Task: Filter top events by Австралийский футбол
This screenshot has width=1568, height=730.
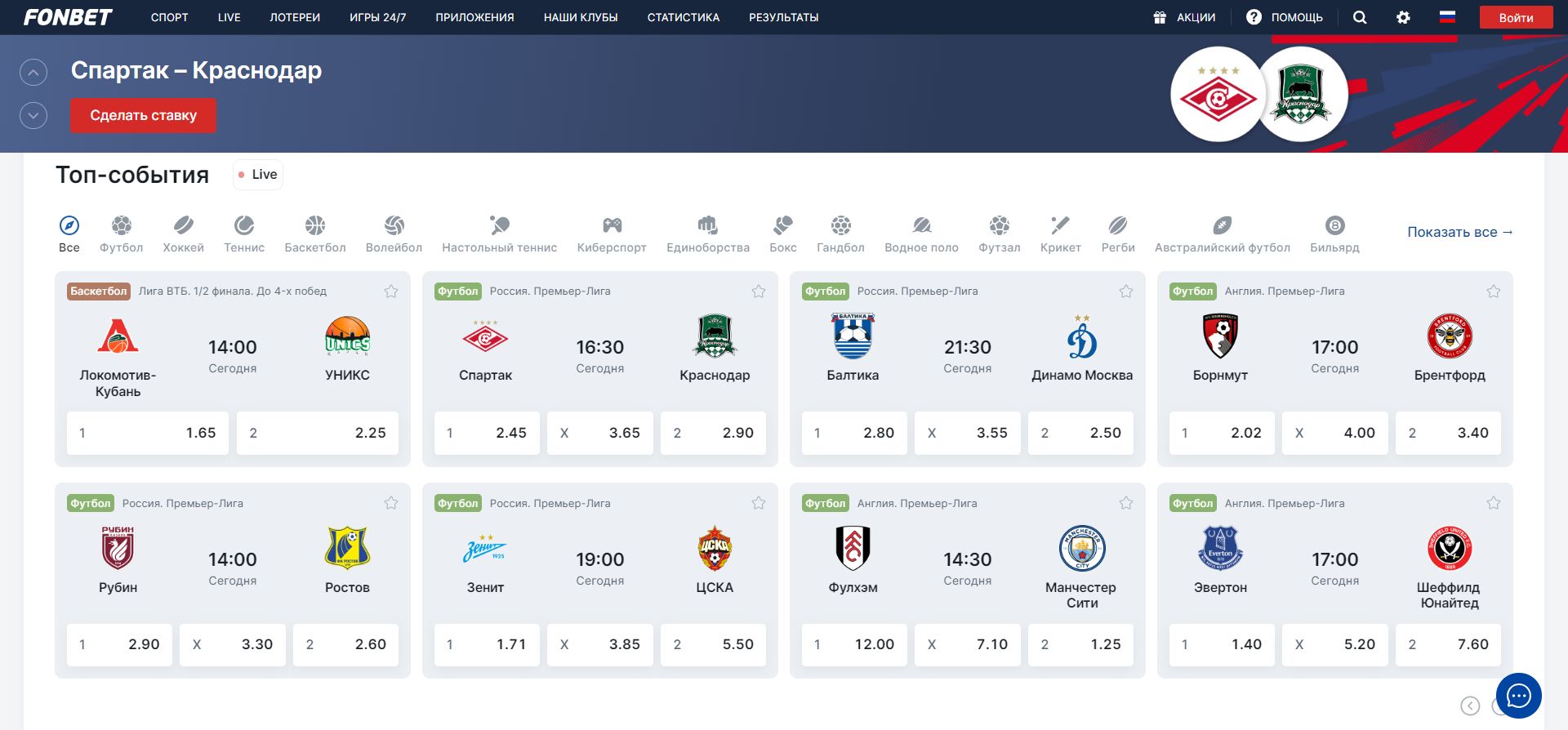Action: [1223, 234]
